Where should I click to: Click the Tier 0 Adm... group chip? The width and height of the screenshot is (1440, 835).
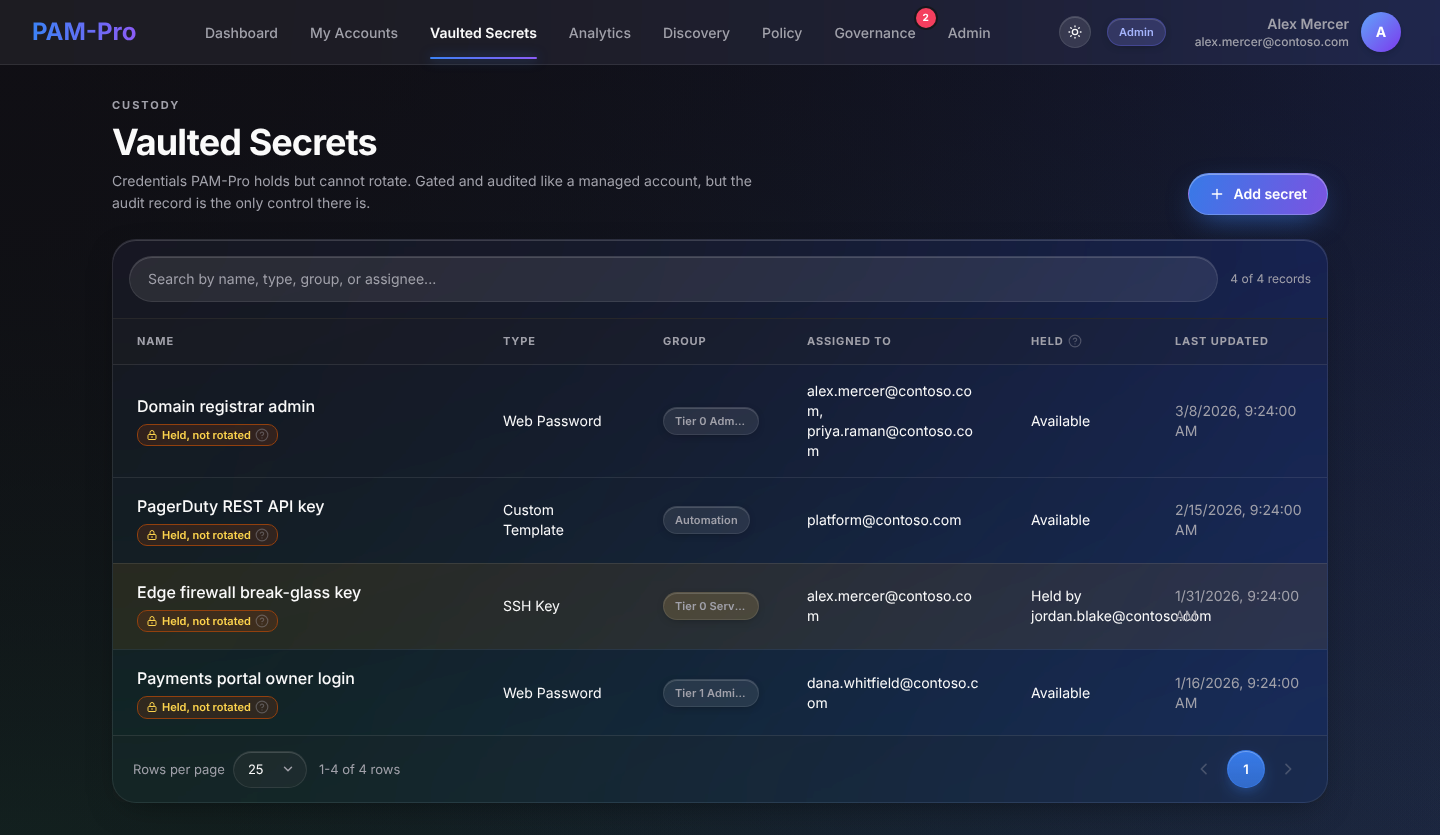click(710, 421)
